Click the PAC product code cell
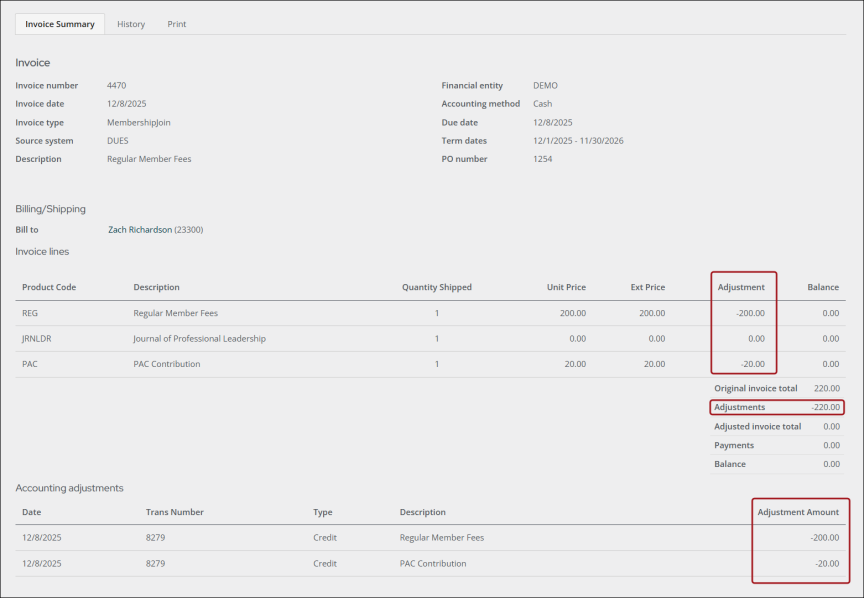 (x=30, y=364)
